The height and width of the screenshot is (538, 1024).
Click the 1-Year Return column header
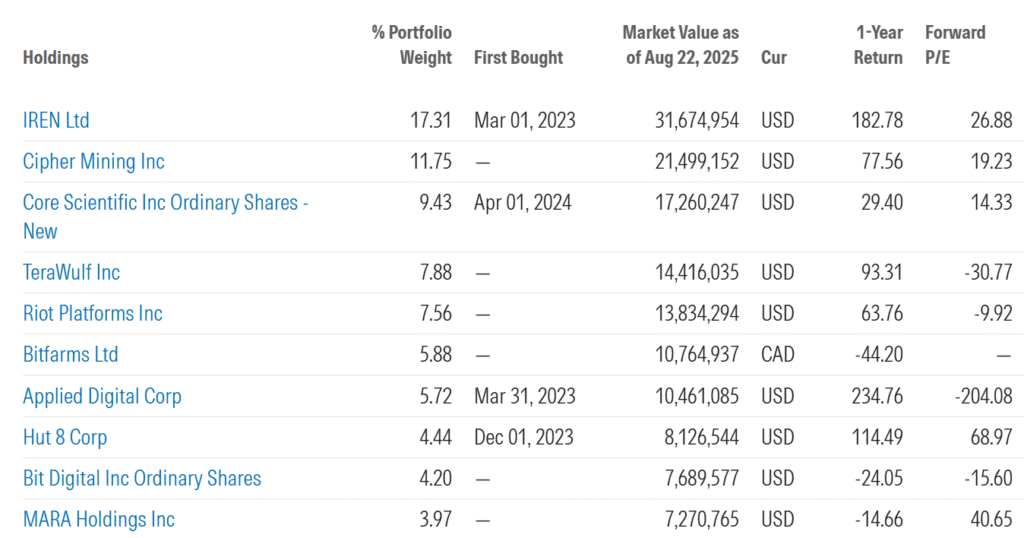(877, 45)
